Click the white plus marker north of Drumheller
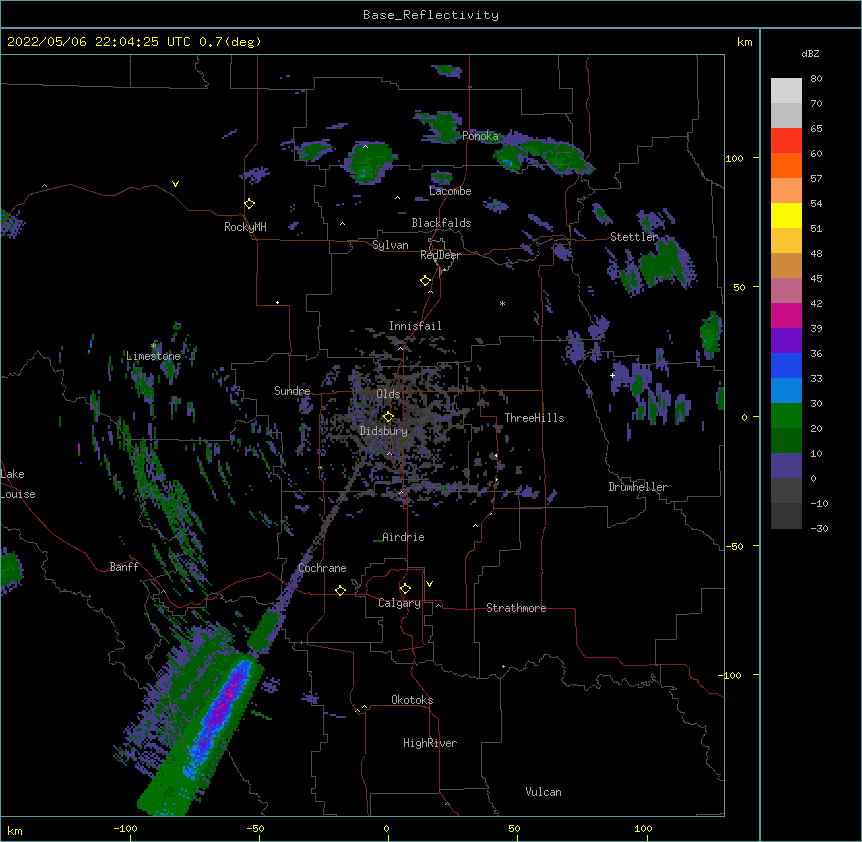The width and height of the screenshot is (862, 842). [x=612, y=375]
